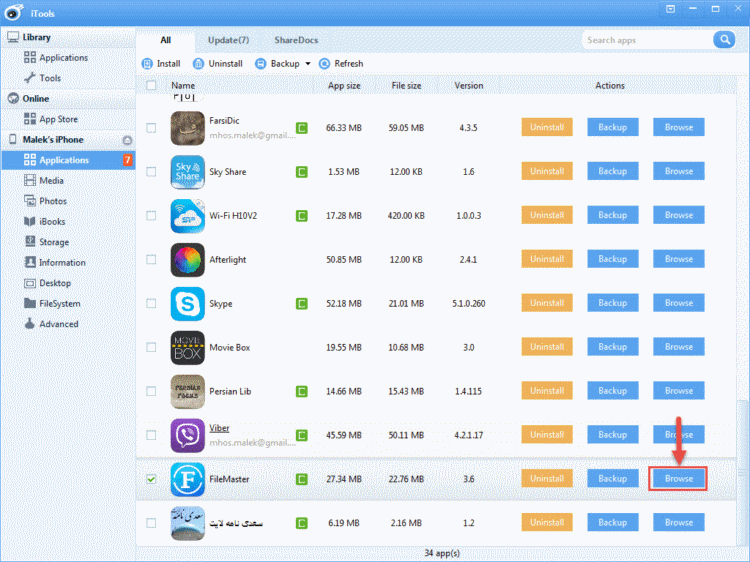Sort by the Version column header
The image size is (750, 562).
tap(469, 86)
